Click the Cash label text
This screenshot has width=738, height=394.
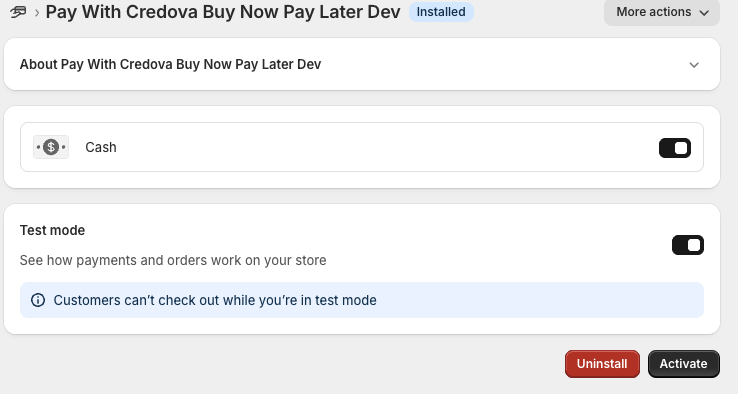101,147
